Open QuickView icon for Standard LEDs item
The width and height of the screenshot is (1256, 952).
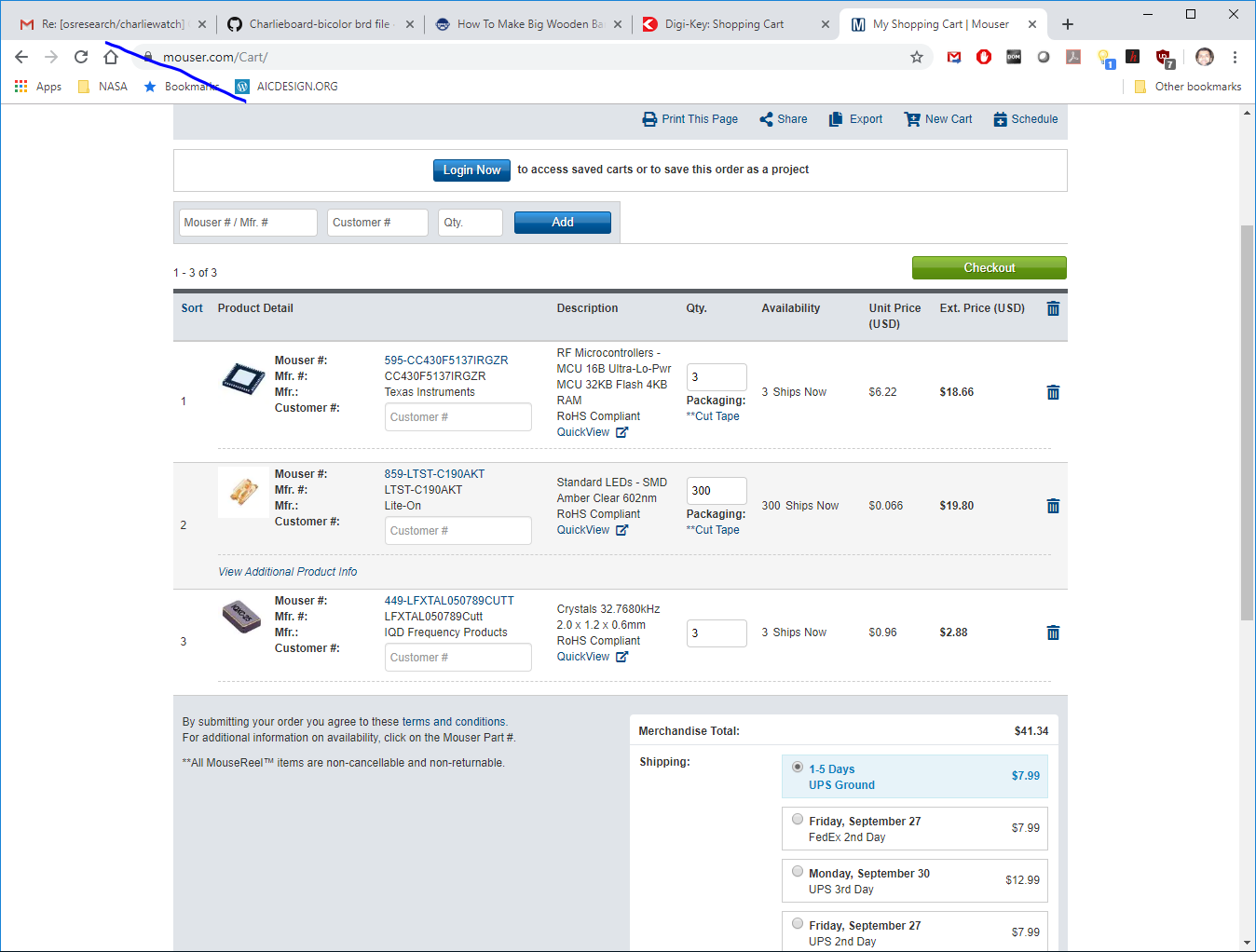coord(621,530)
